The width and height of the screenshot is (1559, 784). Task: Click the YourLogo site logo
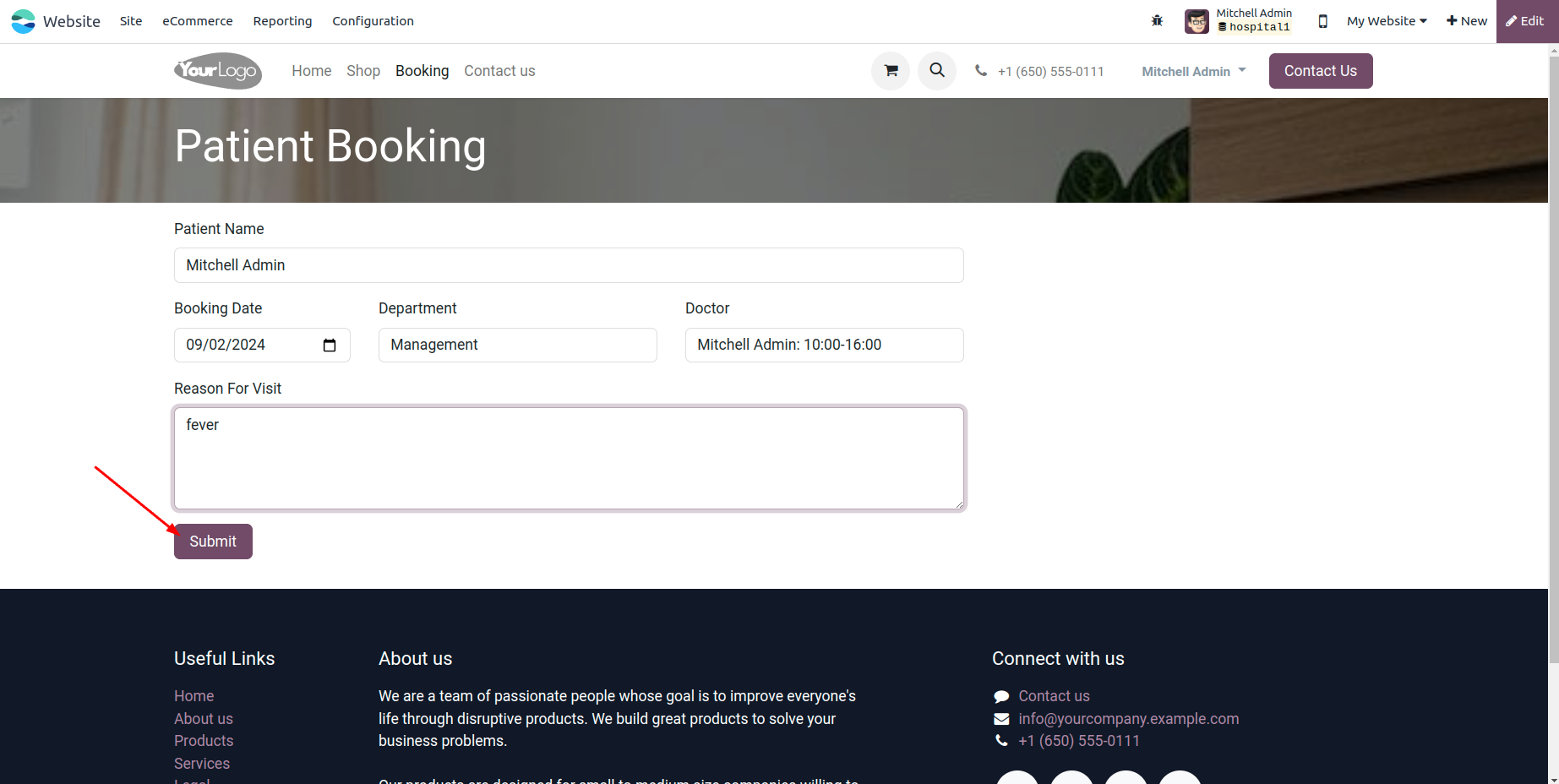click(218, 71)
